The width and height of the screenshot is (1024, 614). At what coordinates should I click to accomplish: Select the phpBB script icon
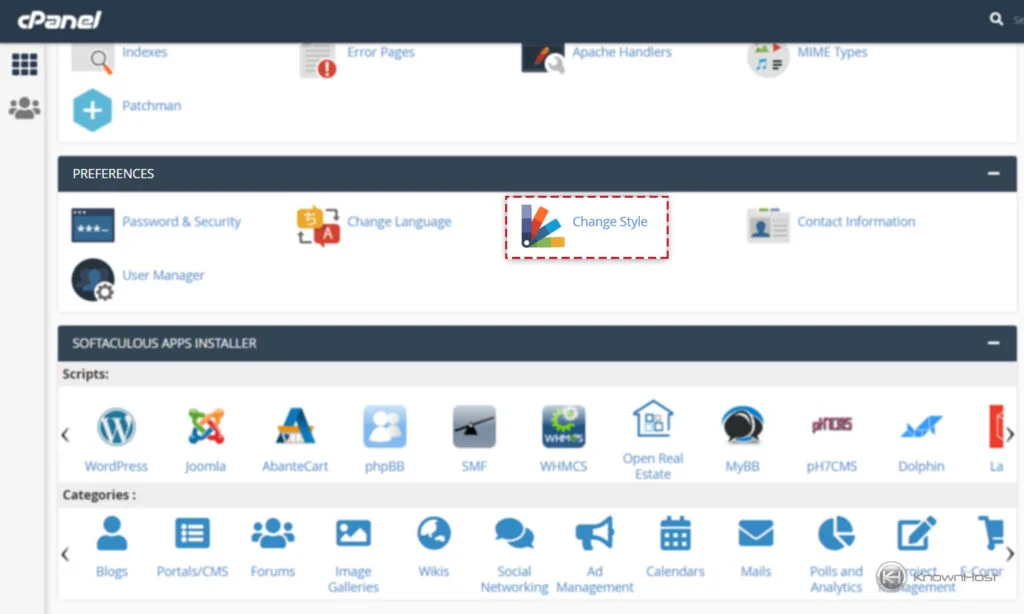385,427
